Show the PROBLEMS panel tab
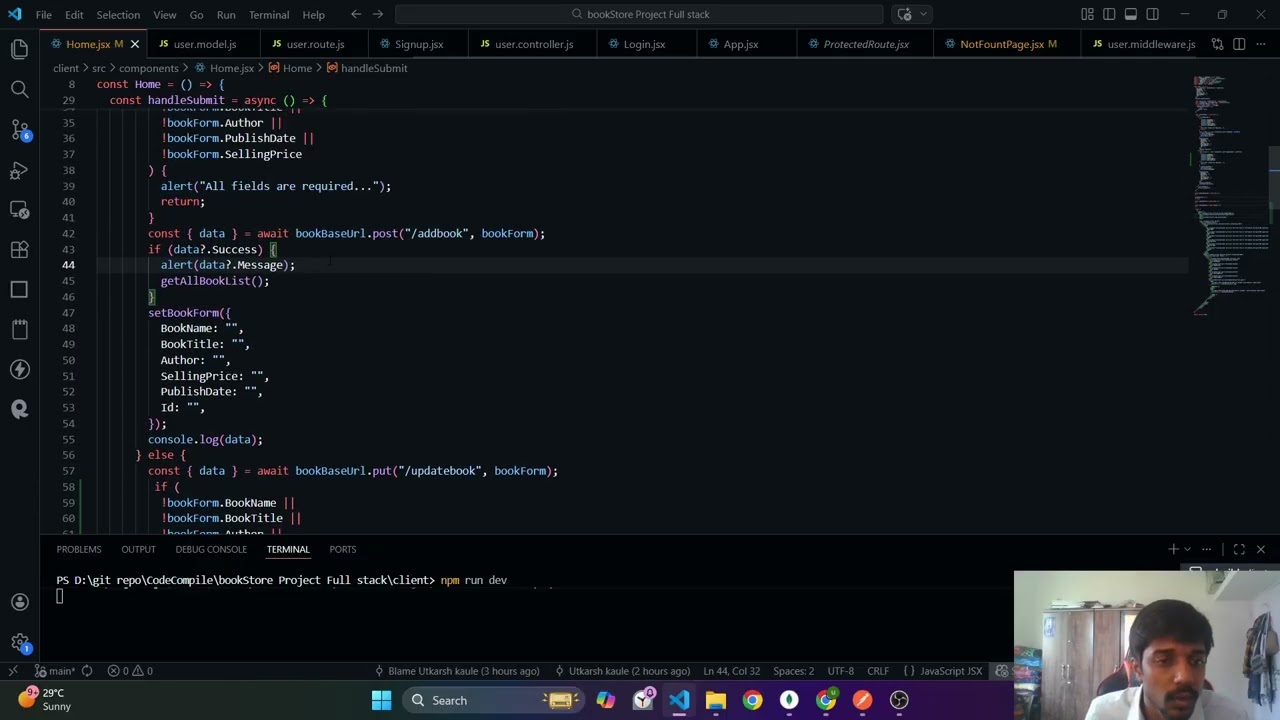 [79, 549]
